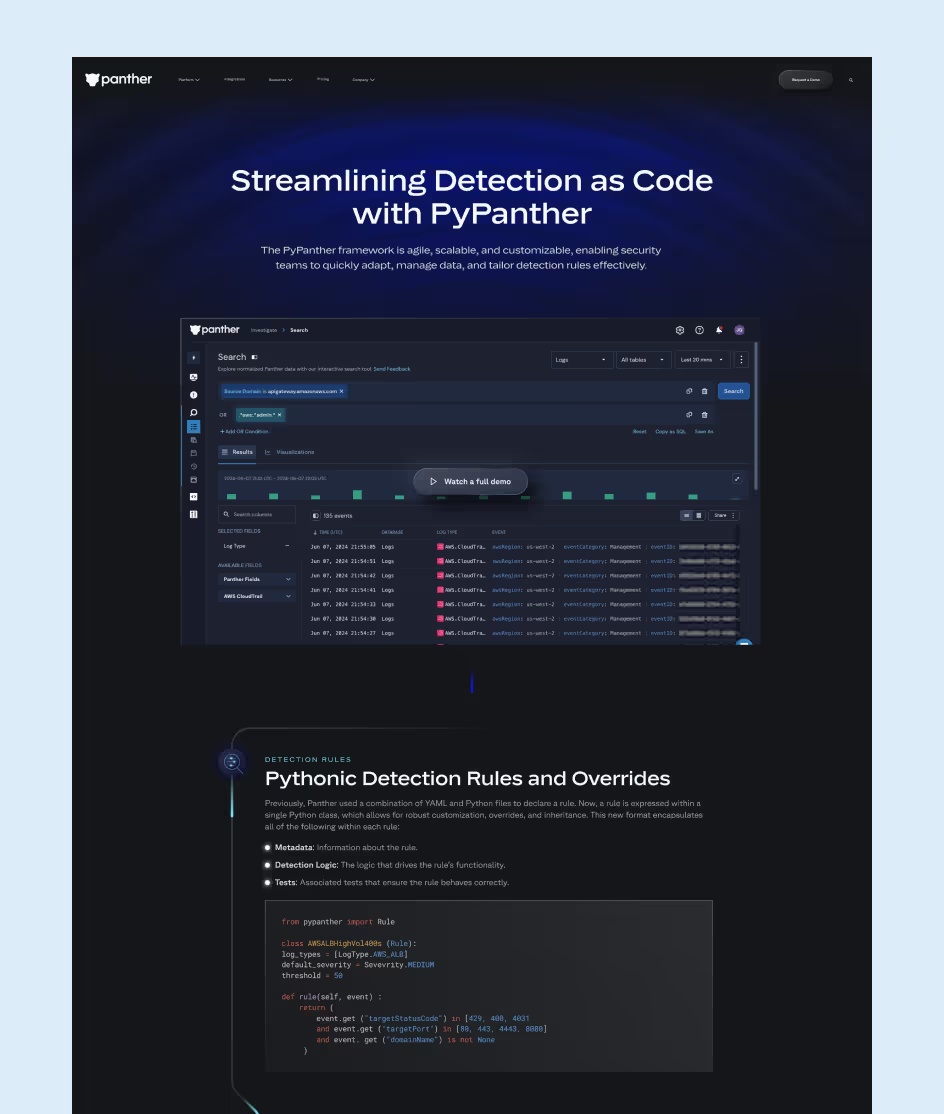This screenshot has height=1114, width=944.
Task: Select the Results tab
Action: [x=237, y=453]
